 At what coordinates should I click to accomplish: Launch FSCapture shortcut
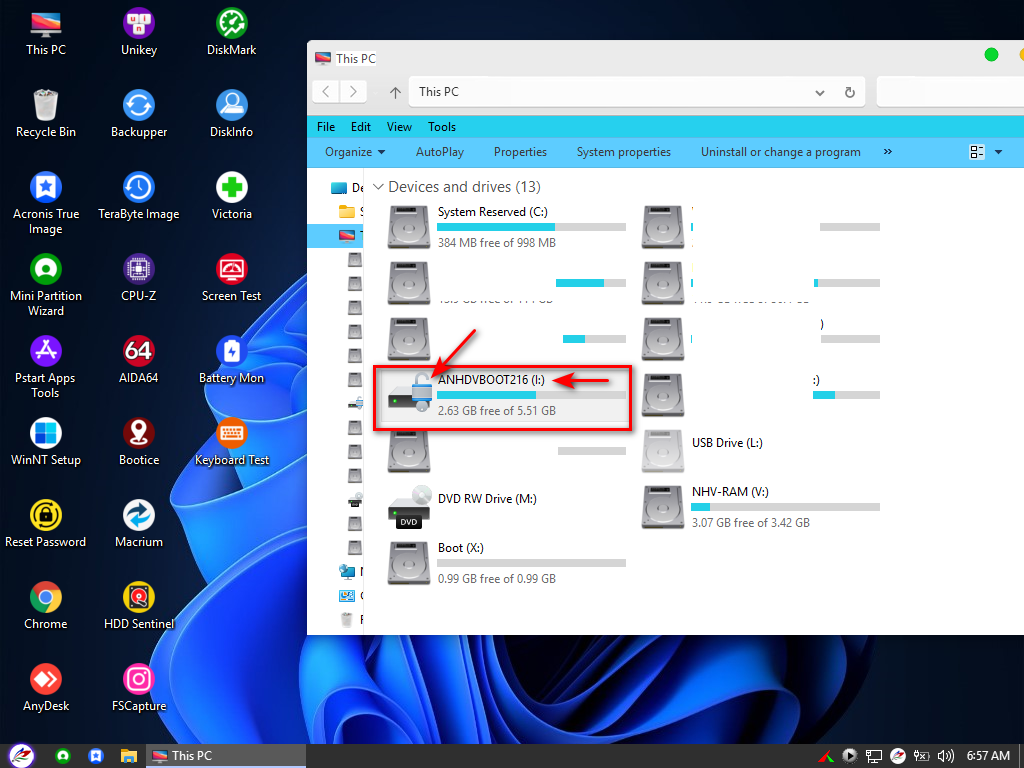[x=138, y=688]
